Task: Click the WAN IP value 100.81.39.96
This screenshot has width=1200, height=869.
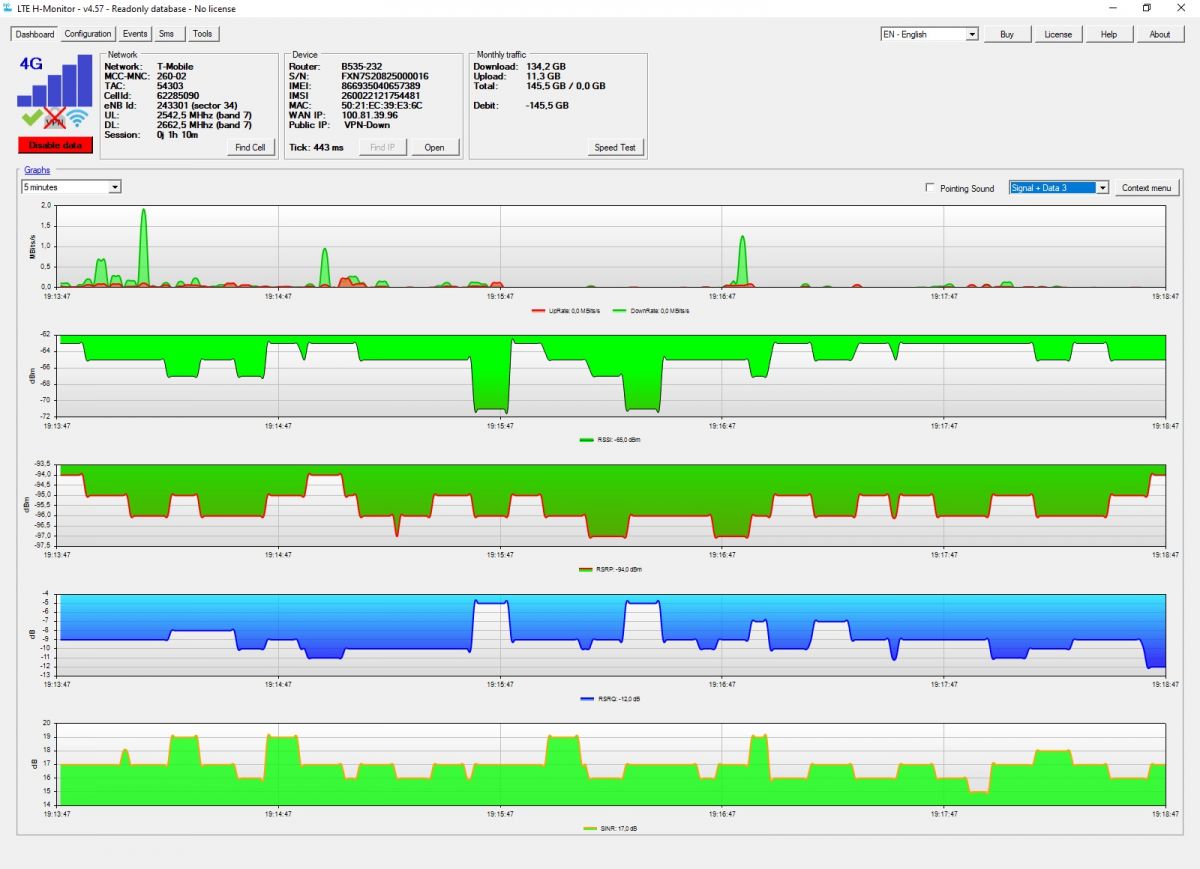Action: point(370,115)
